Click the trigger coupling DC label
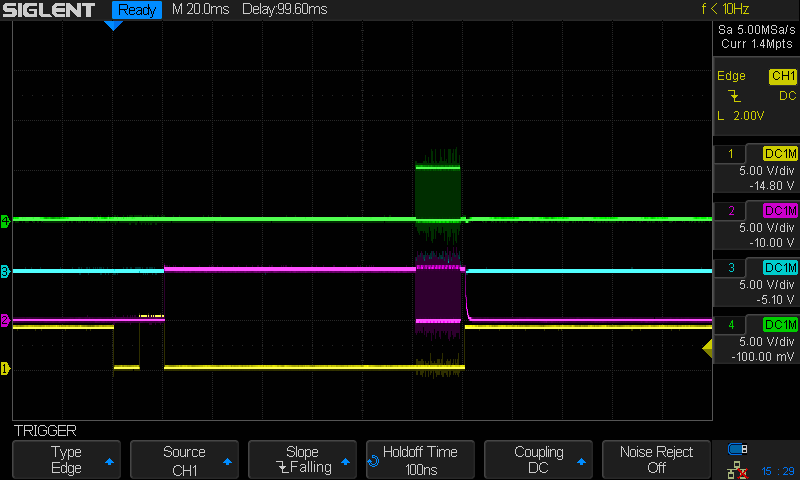 787,96
